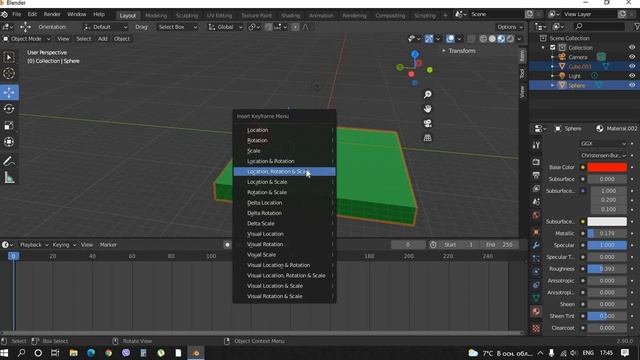Open the viewport Select menu
640x360 pixels.
tap(84, 39)
